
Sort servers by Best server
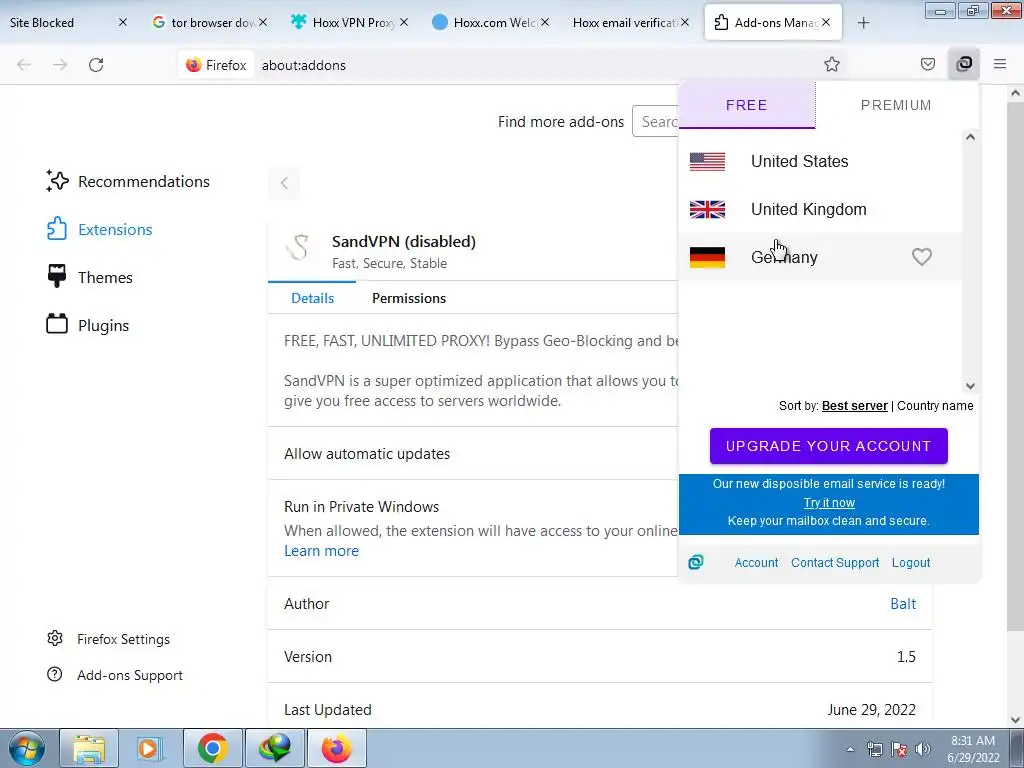tap(854, 406)
